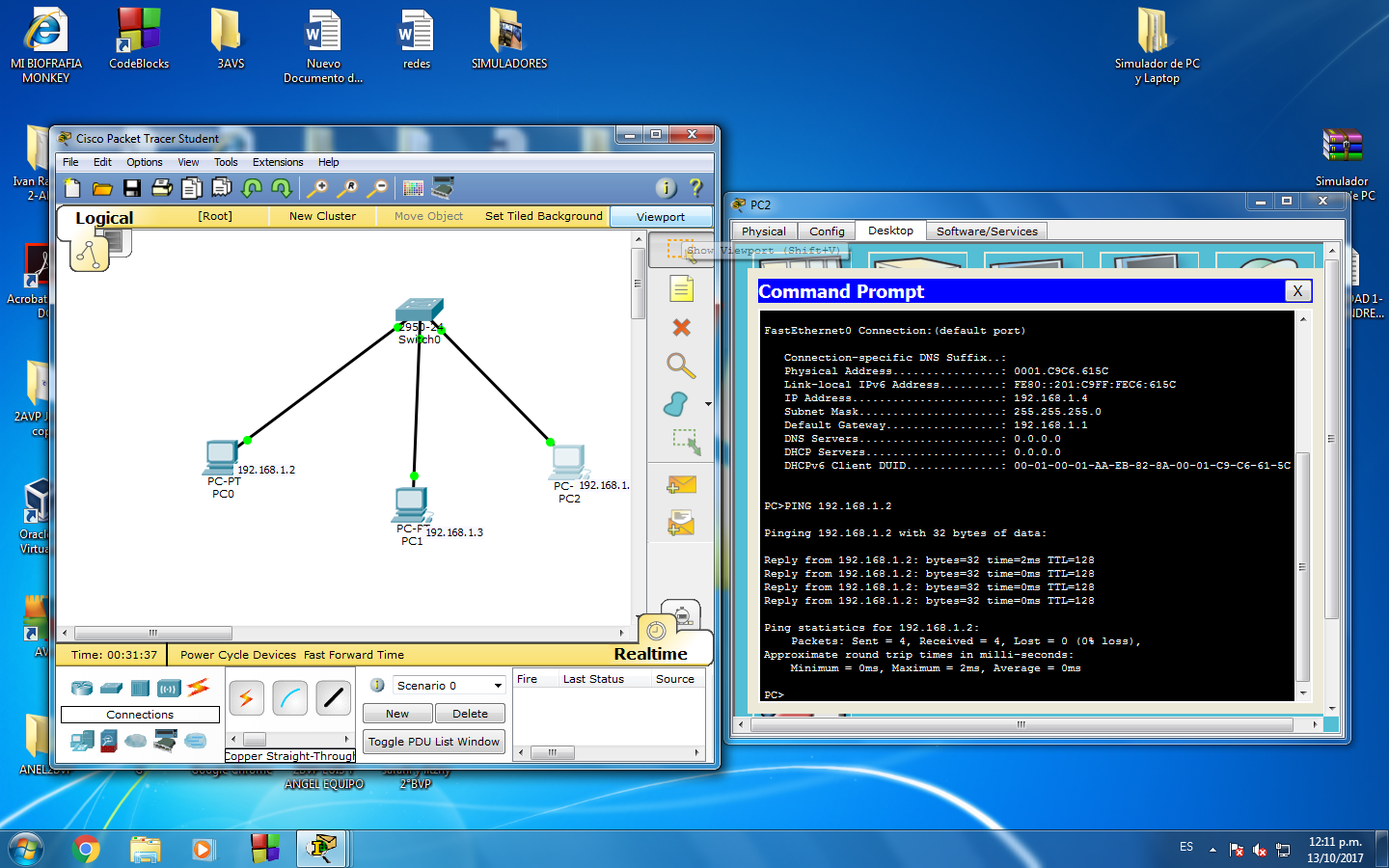The image size is (1389, 868).
Task: Use the Inspect magnifier tool
Action: (681, 367)
